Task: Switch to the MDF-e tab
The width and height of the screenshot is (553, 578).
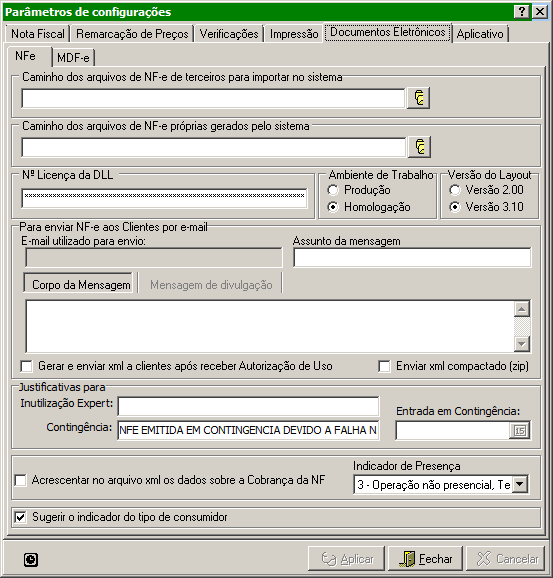Action: 73,58
